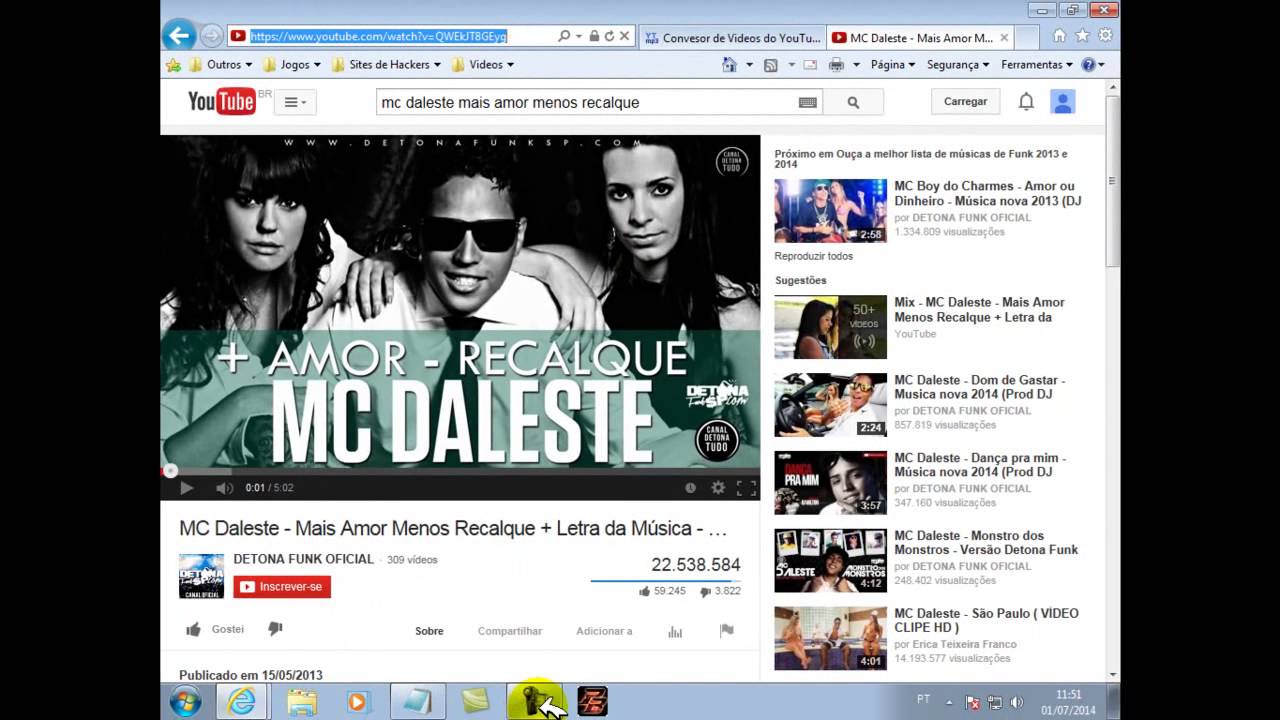
Task: Open the browser Home icon
Action: tap(1059, 36)
